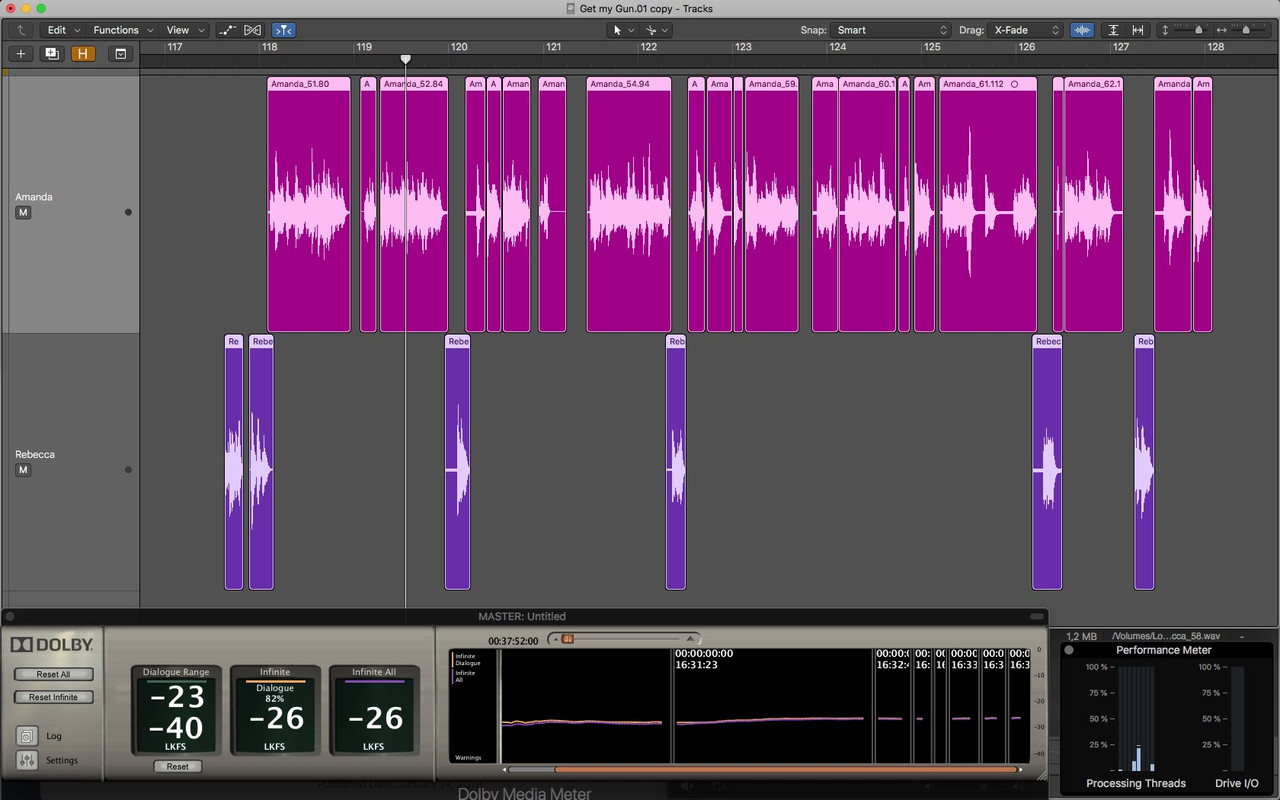Mute the Amanda track
Viewport: 1280px width, 800px height.
[x=23, y=213]
